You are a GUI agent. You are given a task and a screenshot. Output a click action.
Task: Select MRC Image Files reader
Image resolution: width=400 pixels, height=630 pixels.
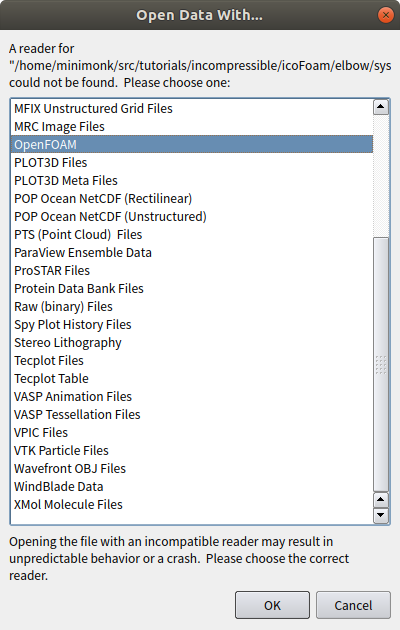pyautogui.click(x=192, y=127)
